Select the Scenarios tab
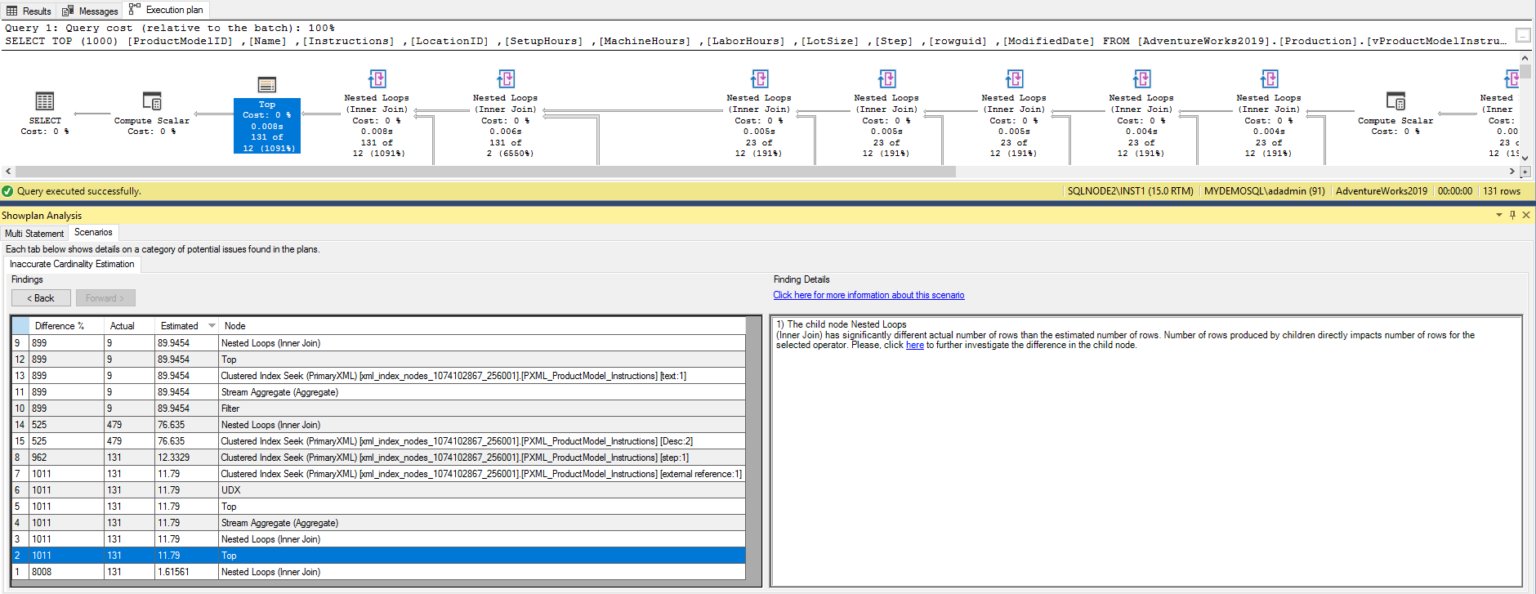1536x594 pixels. pyautogui.click(x=93, y=232)
